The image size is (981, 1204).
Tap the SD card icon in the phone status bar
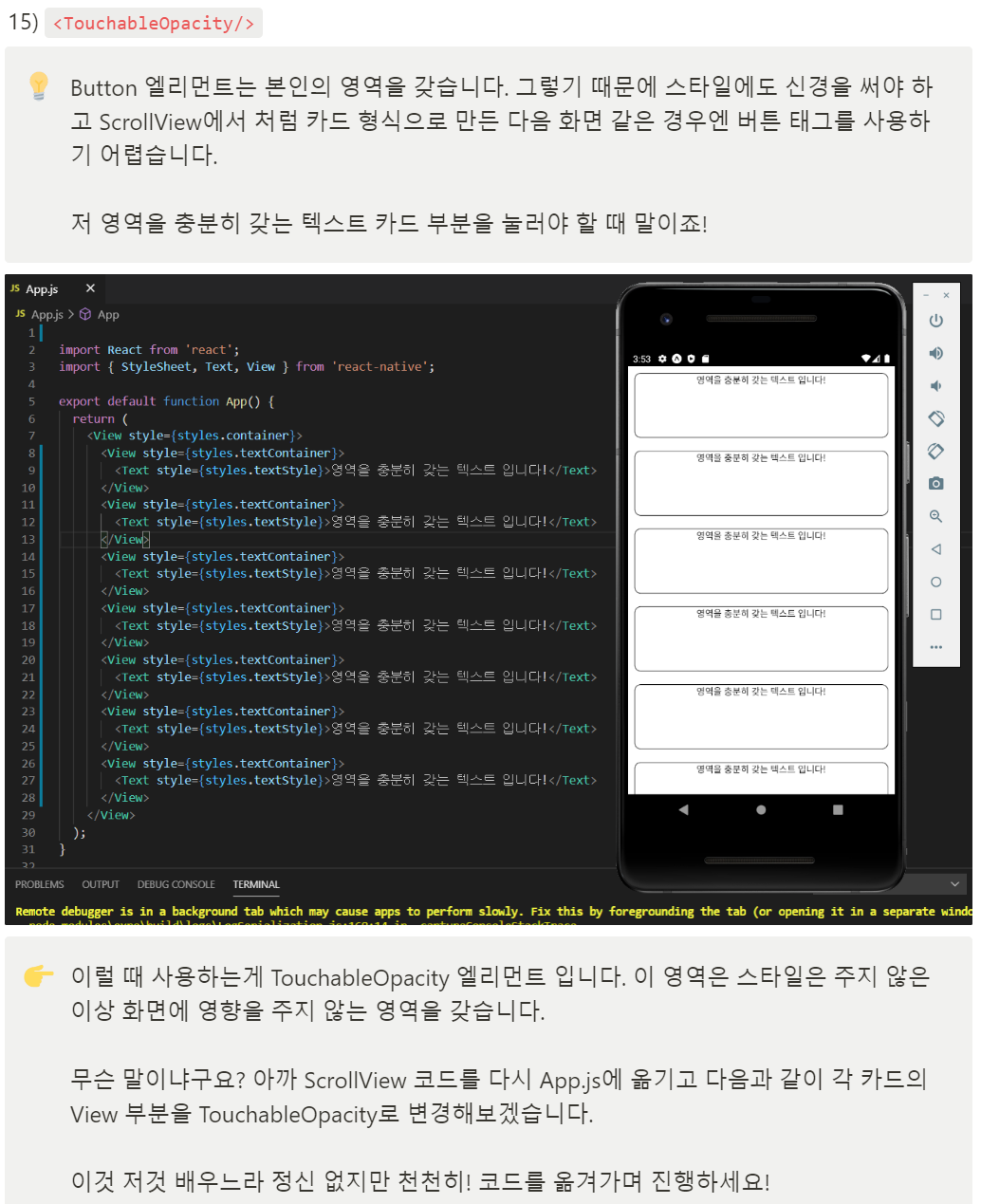pyautogui.click(x=705, y=359)
